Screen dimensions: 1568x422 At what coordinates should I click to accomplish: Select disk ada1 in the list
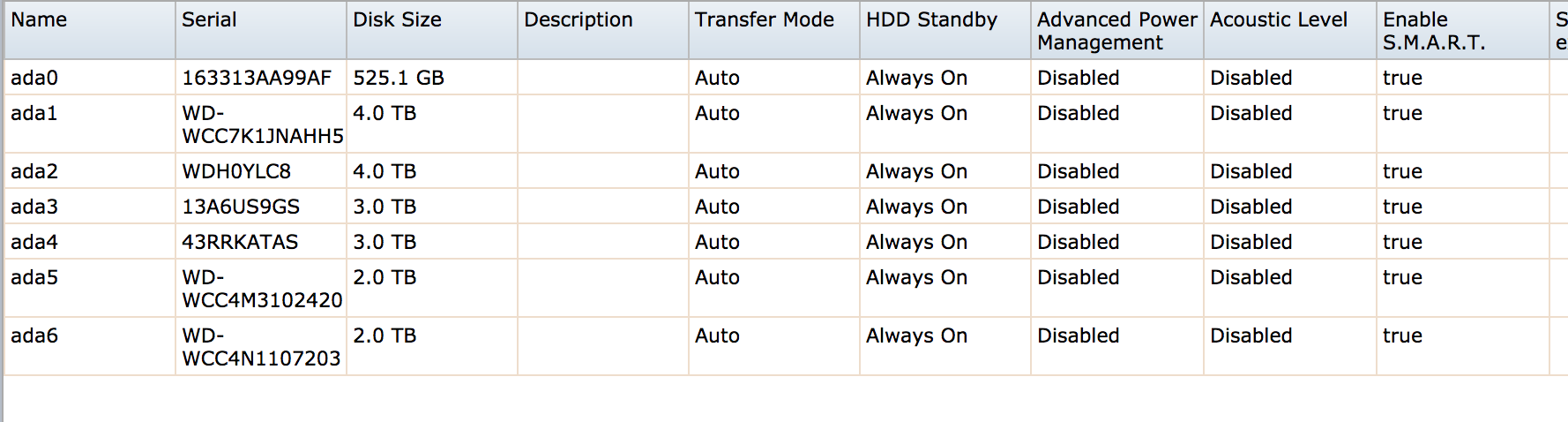(x=34, y=113)
